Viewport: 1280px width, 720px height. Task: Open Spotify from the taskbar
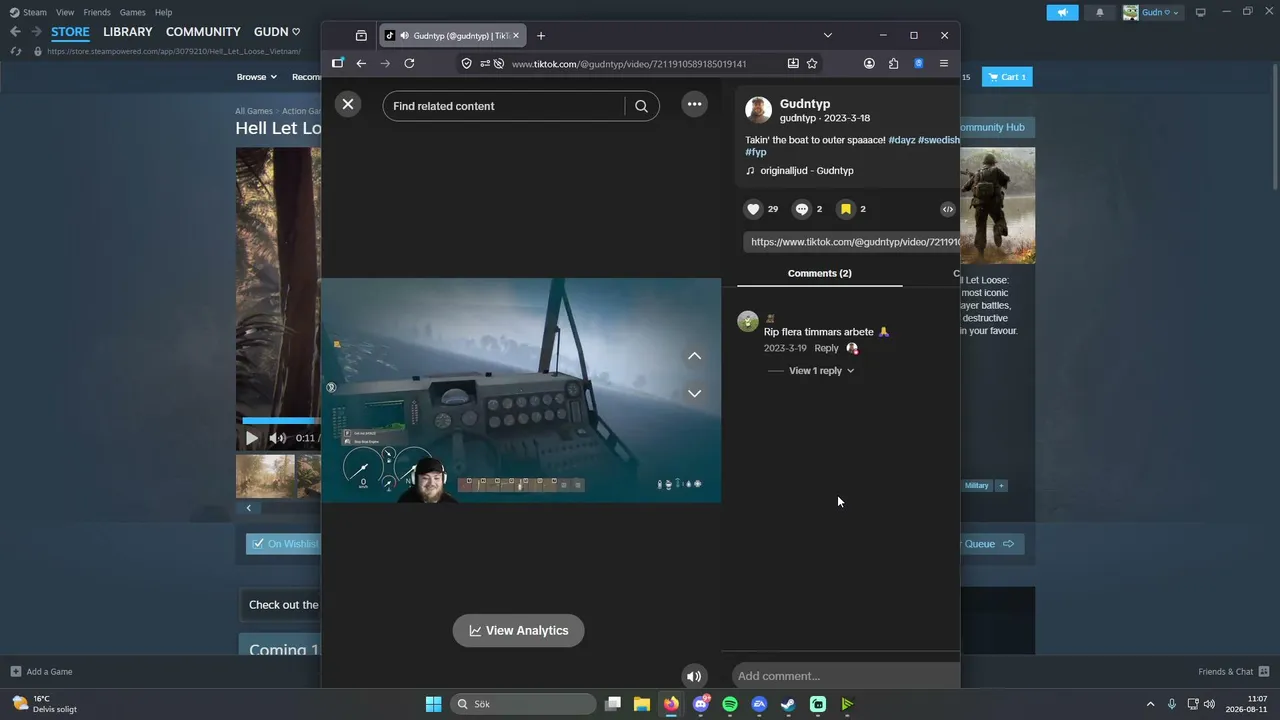click(730, 704)
